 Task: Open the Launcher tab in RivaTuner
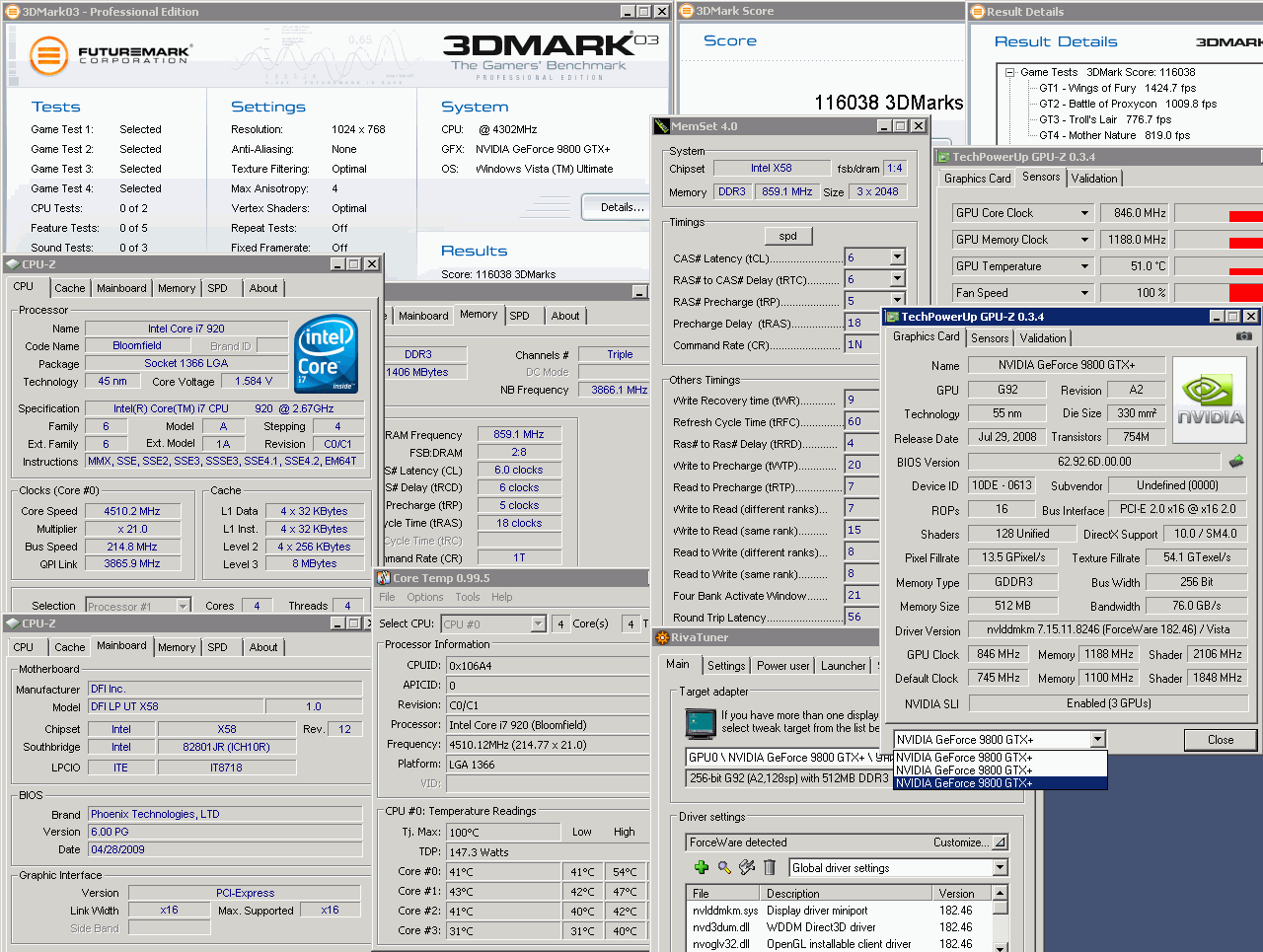coord(844,666)
